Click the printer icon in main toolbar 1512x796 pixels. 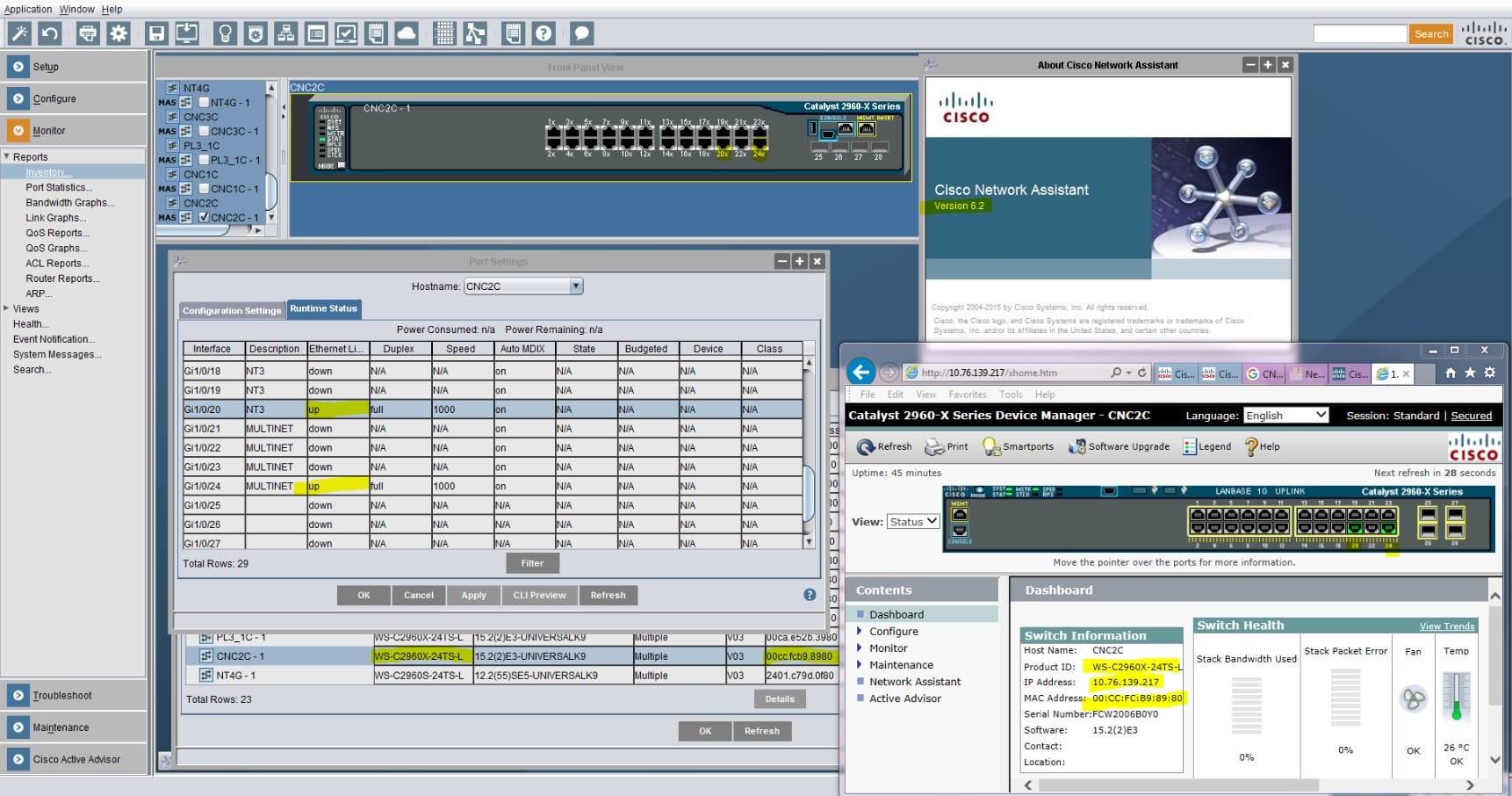pos(88,33)
